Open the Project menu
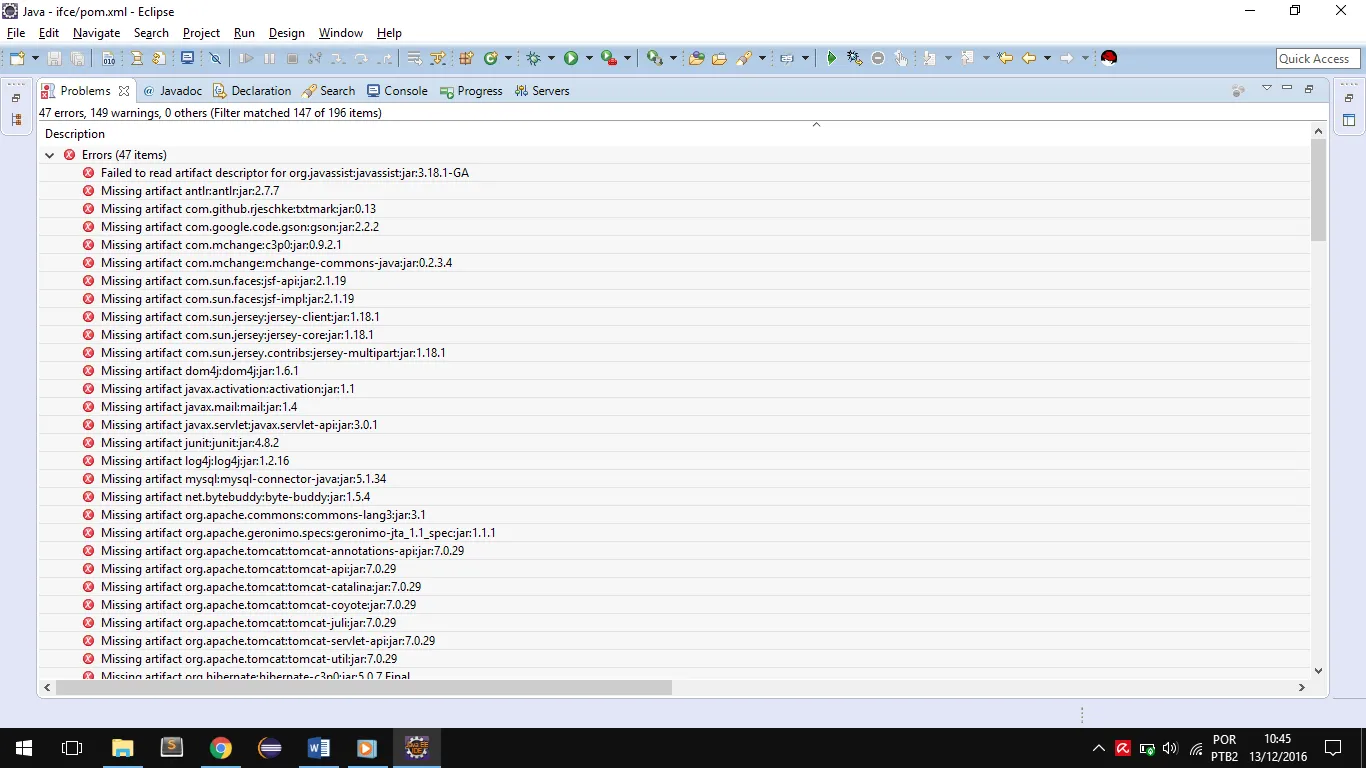The width and height of the screenshot is (1366, 768). (201, 33)
